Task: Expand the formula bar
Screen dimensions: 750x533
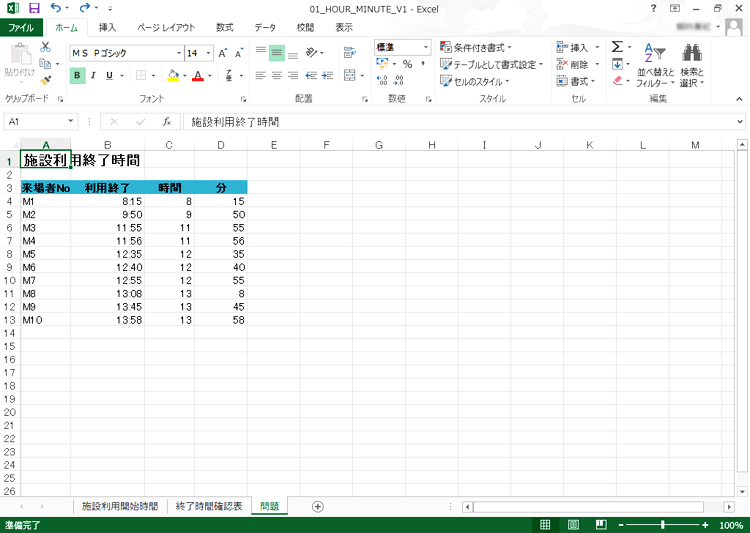Action: (740, 122)
